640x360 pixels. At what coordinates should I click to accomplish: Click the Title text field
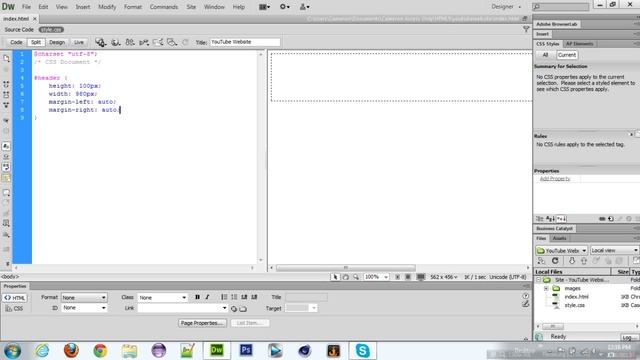pyautogui.click(x=245, y=42)
